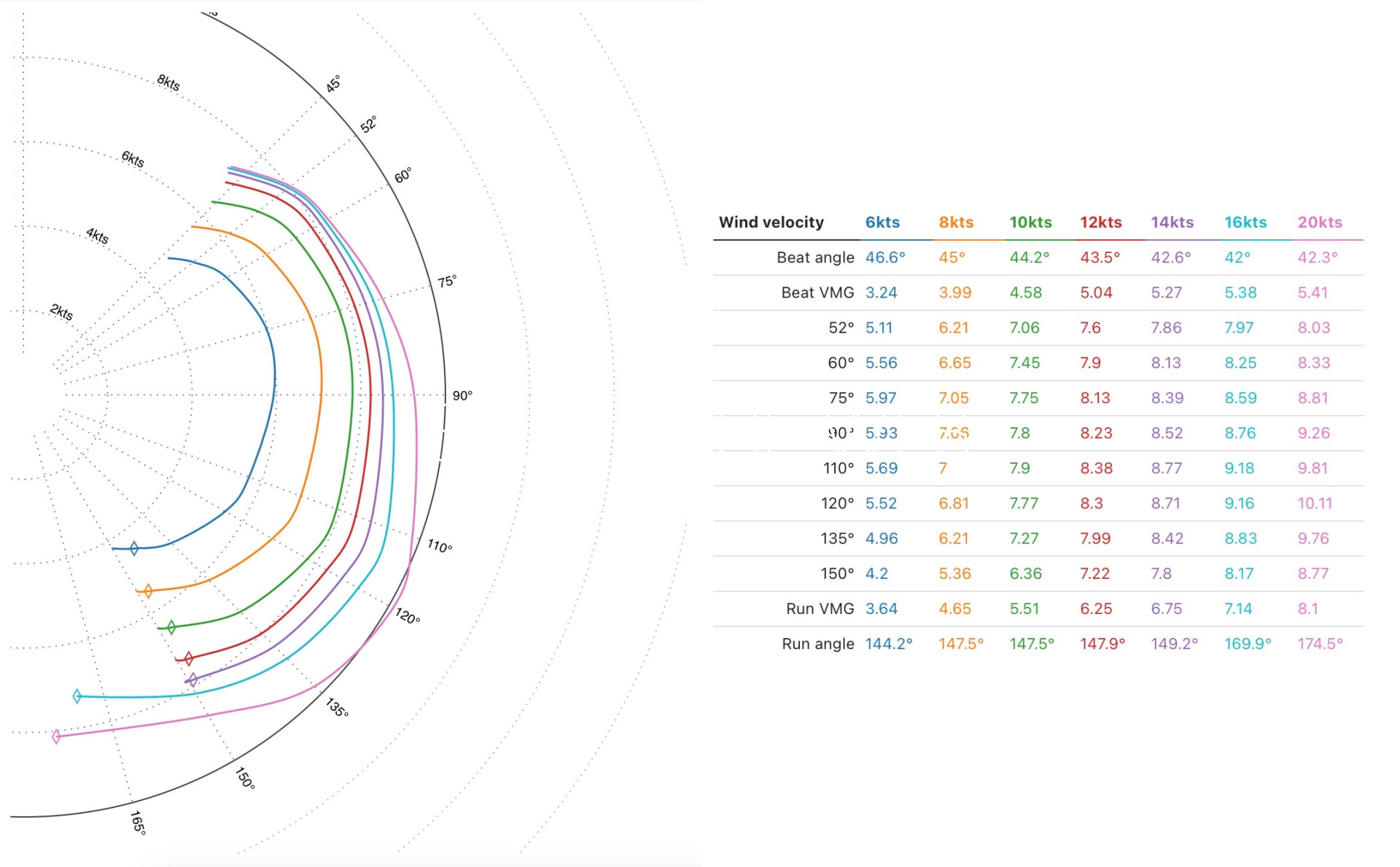Select the 12kts column header
The image size is (1400, 867).
[1100, 222]
